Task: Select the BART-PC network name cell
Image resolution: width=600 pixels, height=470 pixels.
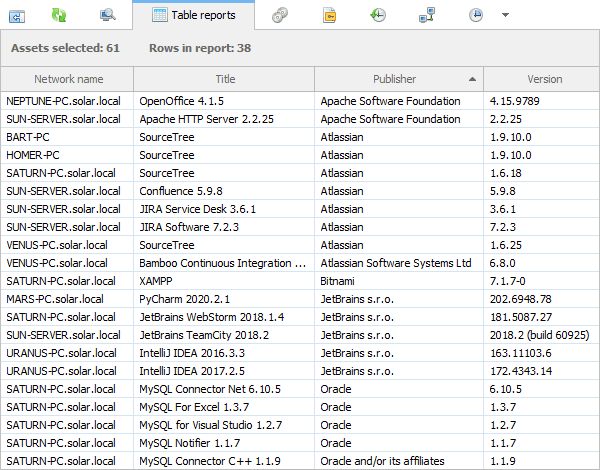Action: (67, 137)
